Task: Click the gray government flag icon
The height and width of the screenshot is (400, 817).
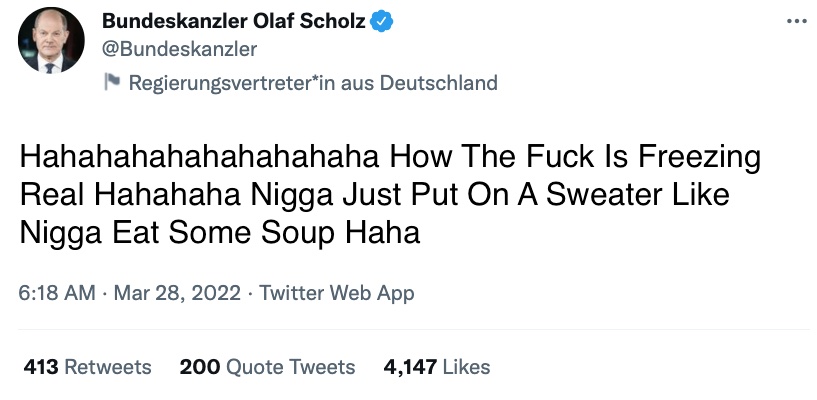Action: point(113,83)
